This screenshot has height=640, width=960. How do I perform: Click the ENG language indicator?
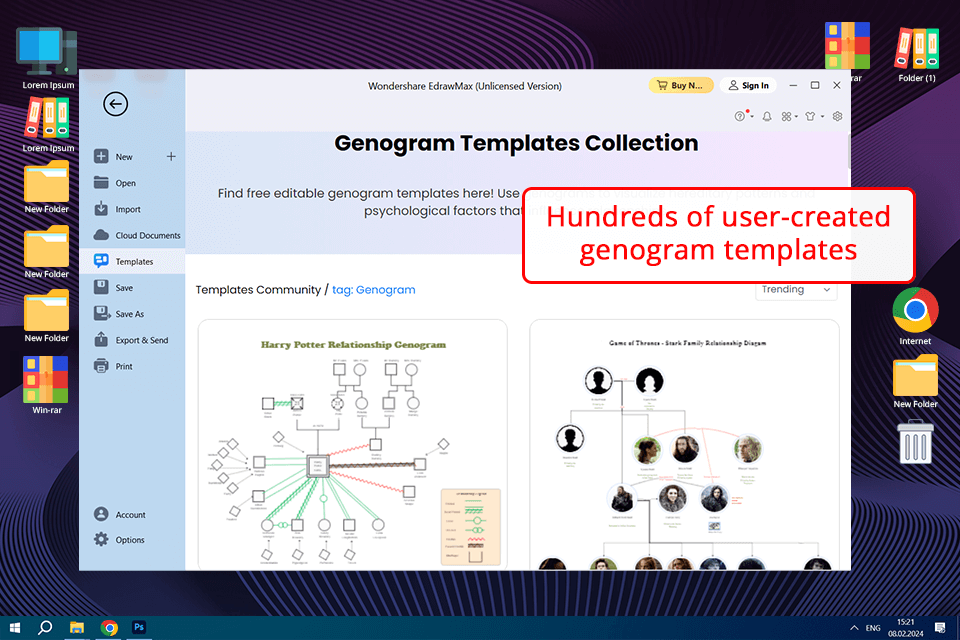[873, 628]
